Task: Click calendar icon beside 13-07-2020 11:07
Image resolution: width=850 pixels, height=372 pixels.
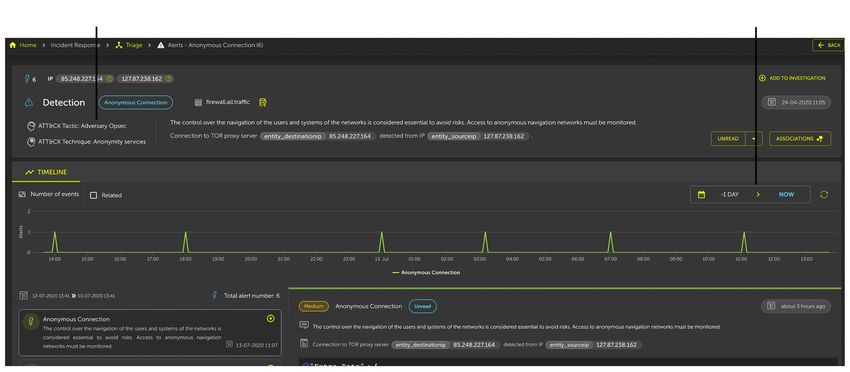Action: pyautogui.click(x=230, y=344)
